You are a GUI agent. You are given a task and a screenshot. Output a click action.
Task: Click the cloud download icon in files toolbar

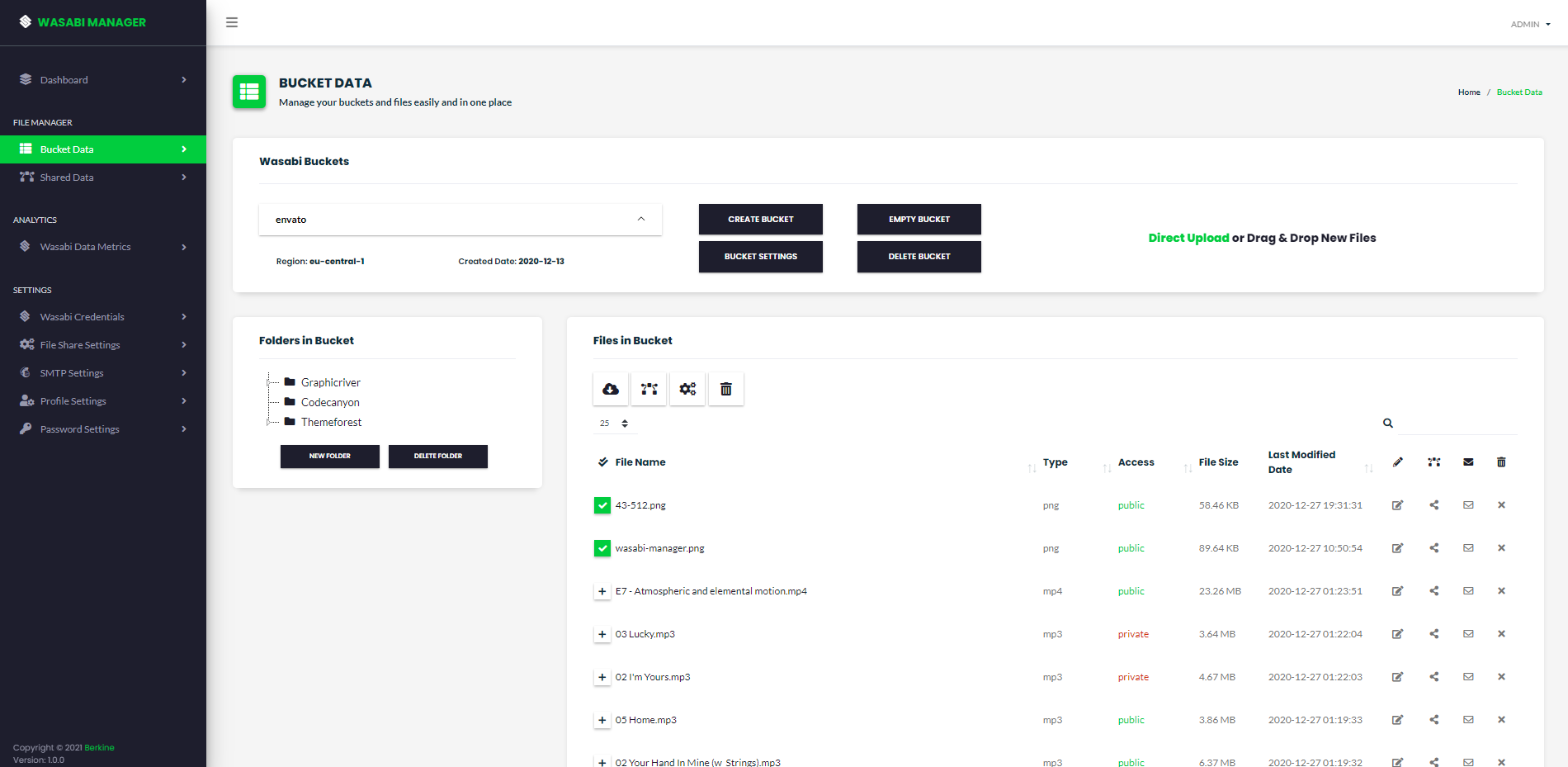[611, 389]
